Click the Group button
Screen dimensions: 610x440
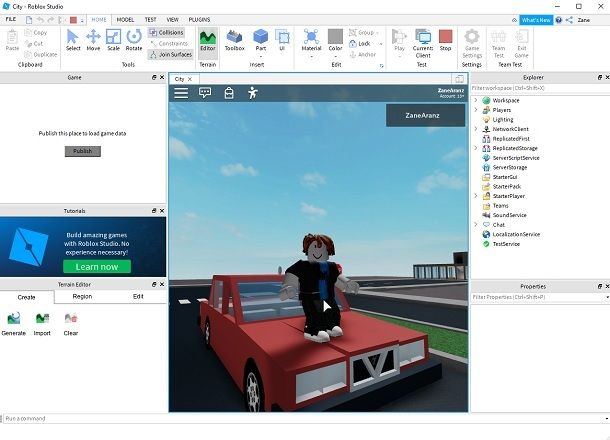pos(361,32)
